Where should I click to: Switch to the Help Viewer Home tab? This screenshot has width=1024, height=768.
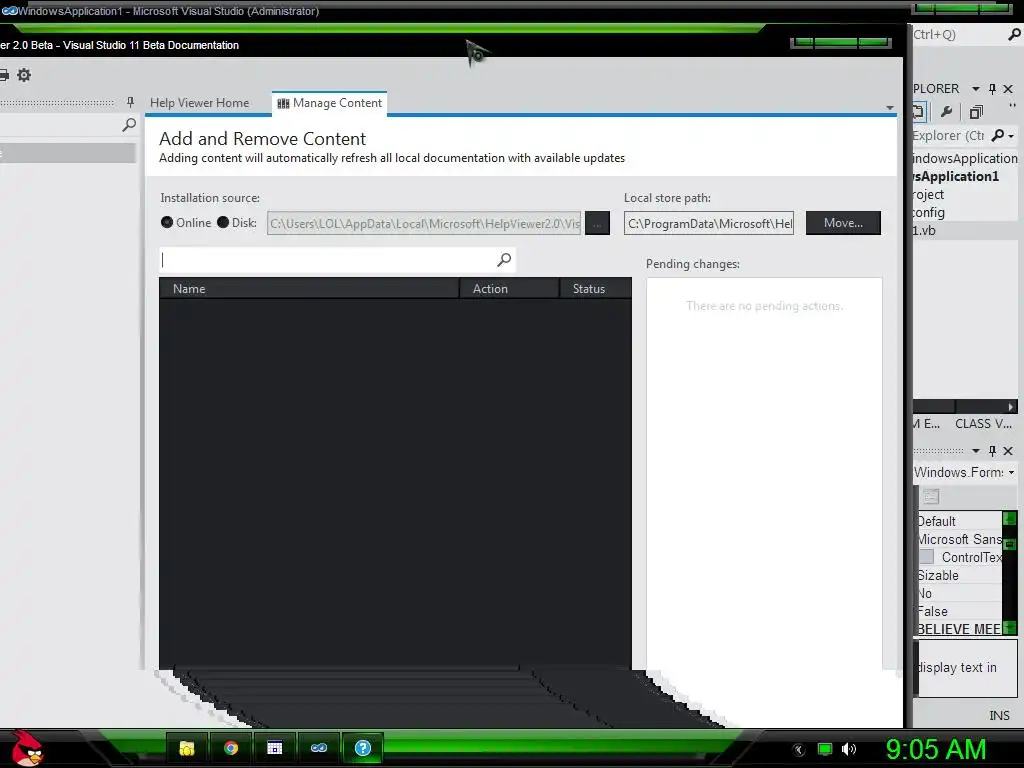click(199, 103)
